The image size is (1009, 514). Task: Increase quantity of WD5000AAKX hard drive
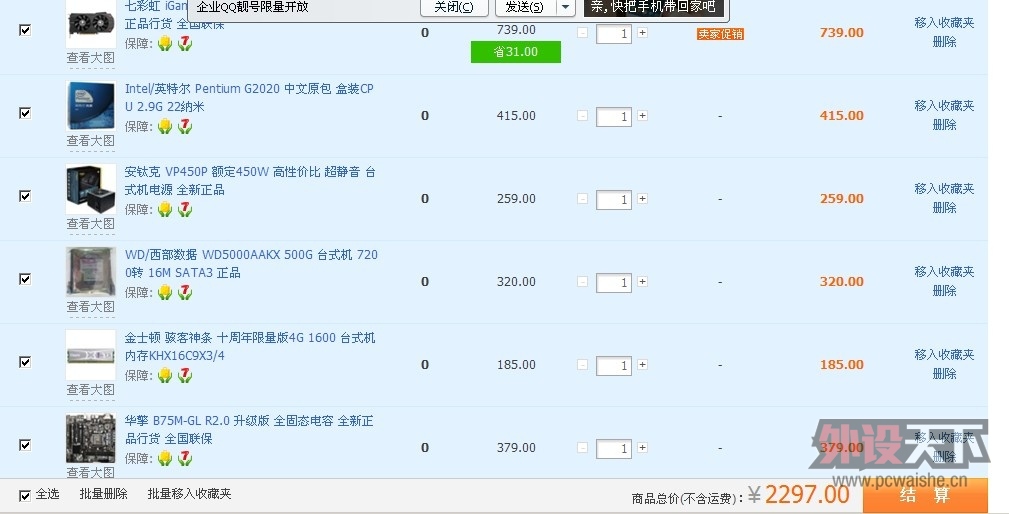[642, 282]
